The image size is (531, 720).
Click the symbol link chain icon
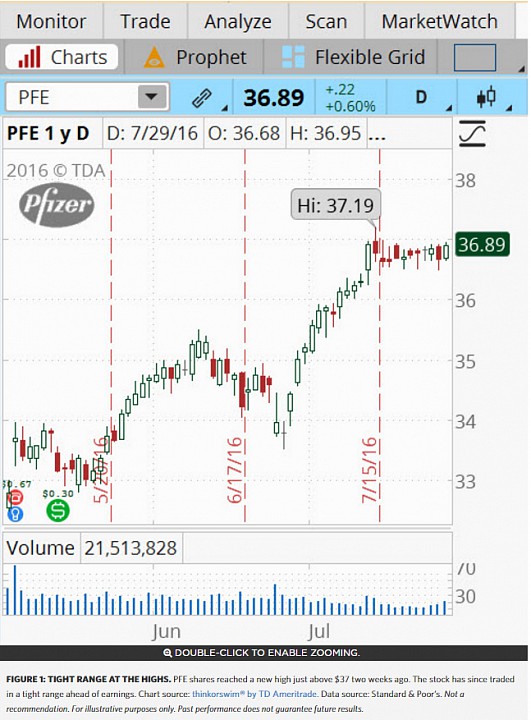pyautogui.click(x=202, y=98)
